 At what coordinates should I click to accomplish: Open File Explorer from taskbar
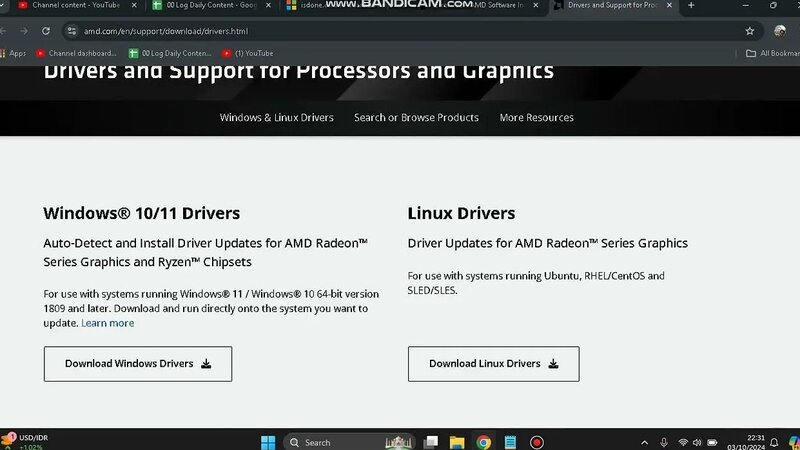point(457,442)
